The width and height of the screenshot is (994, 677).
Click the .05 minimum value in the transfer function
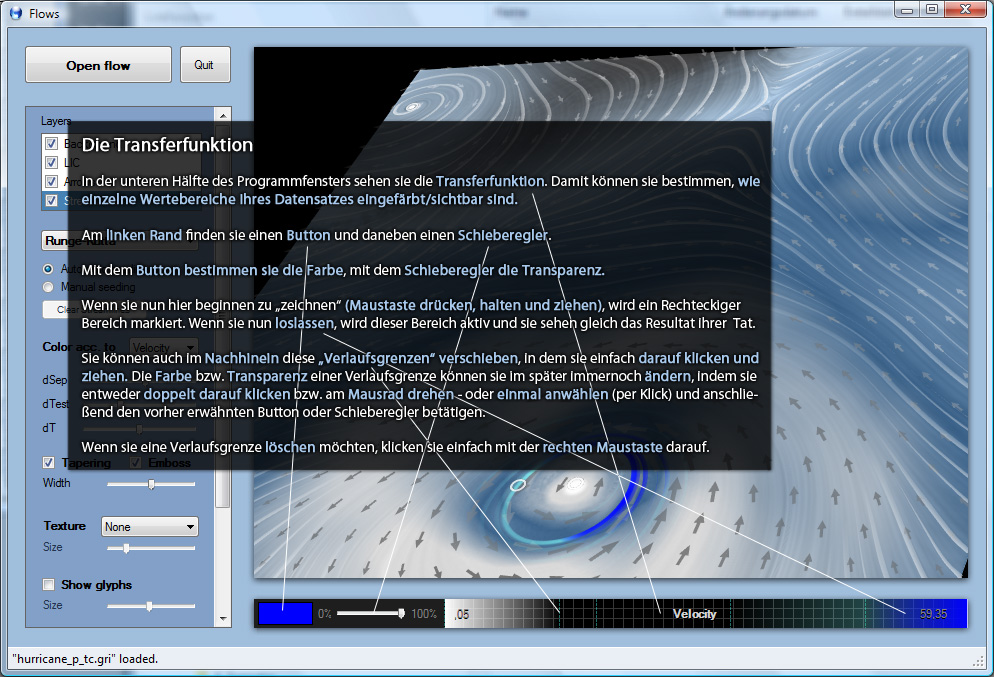(462, 614)
